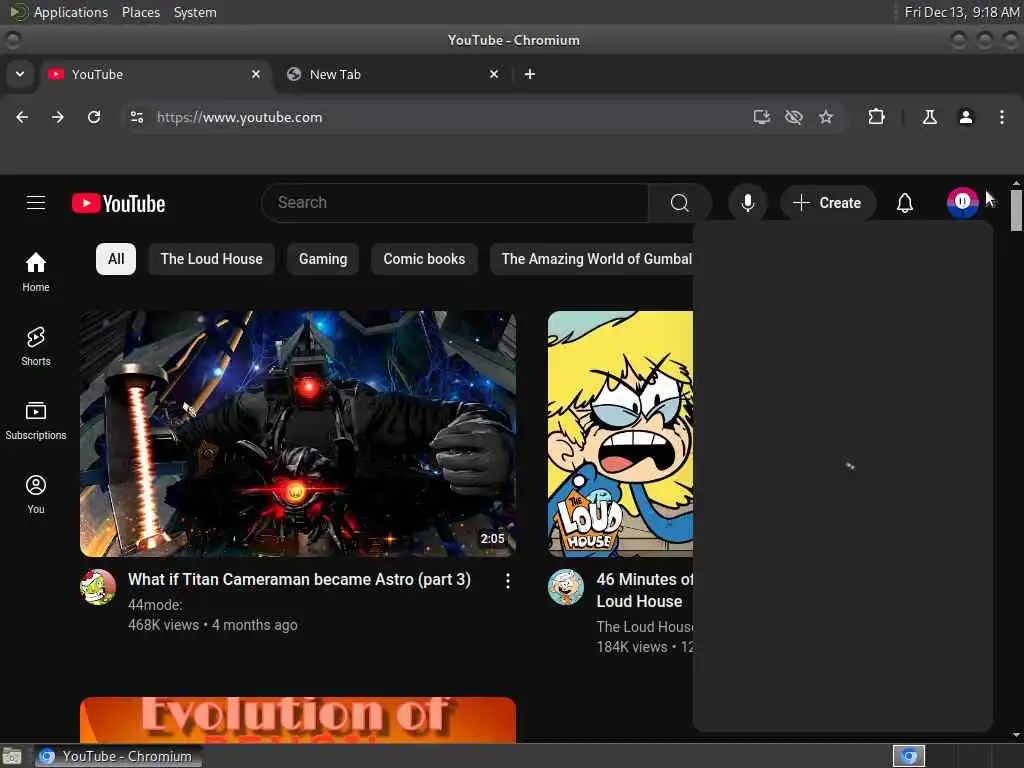The height and width of the screenshot is (768, 1024).
Task: Open a new tab with plus button
Action: [530, 74]
